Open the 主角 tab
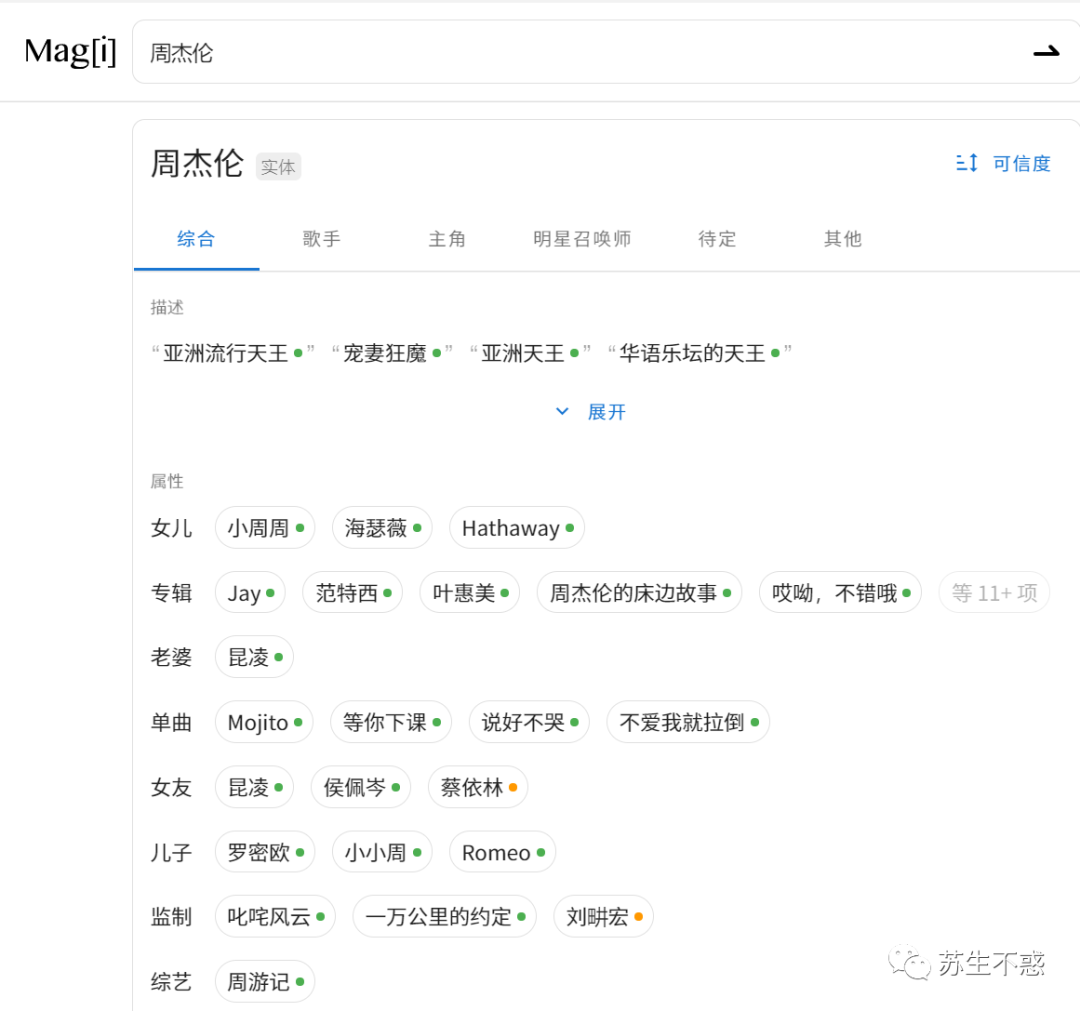 click(x=447, y=239)
